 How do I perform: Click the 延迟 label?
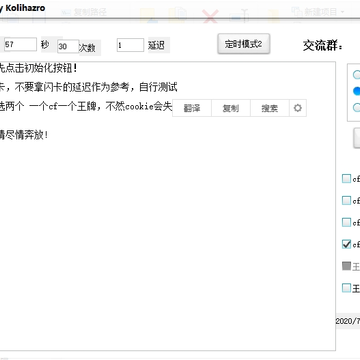(156, 45)
